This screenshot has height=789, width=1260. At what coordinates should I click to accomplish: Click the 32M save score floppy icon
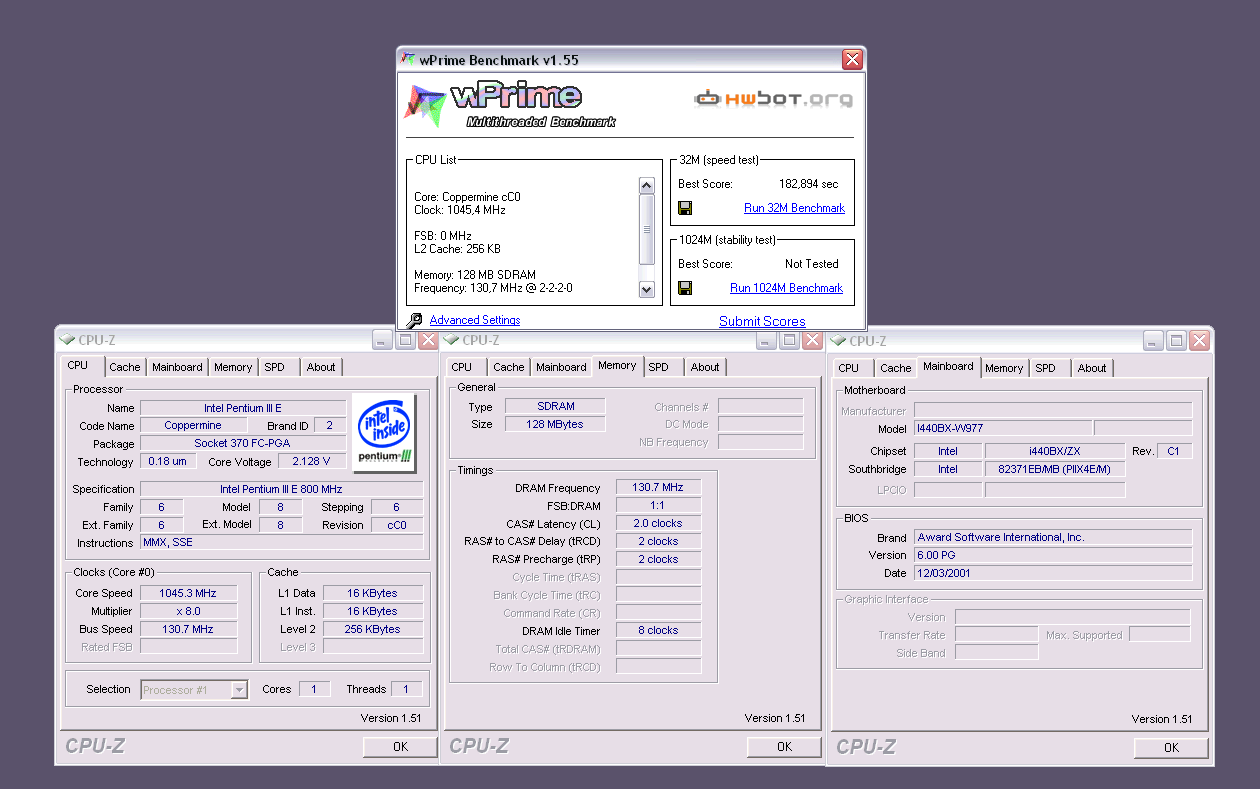[685, 208]
